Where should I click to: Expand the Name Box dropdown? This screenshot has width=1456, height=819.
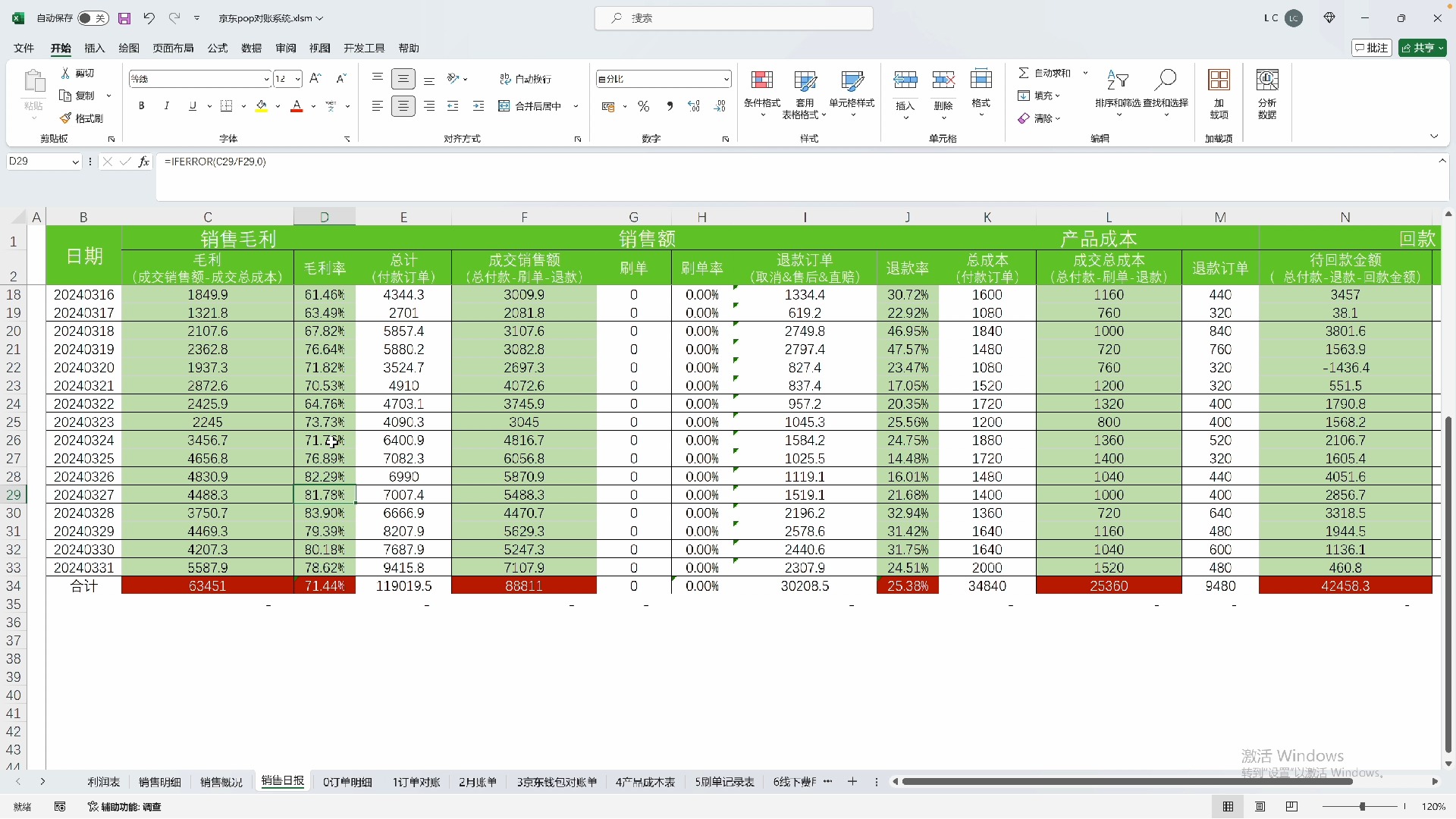click(x=75, y=162)
